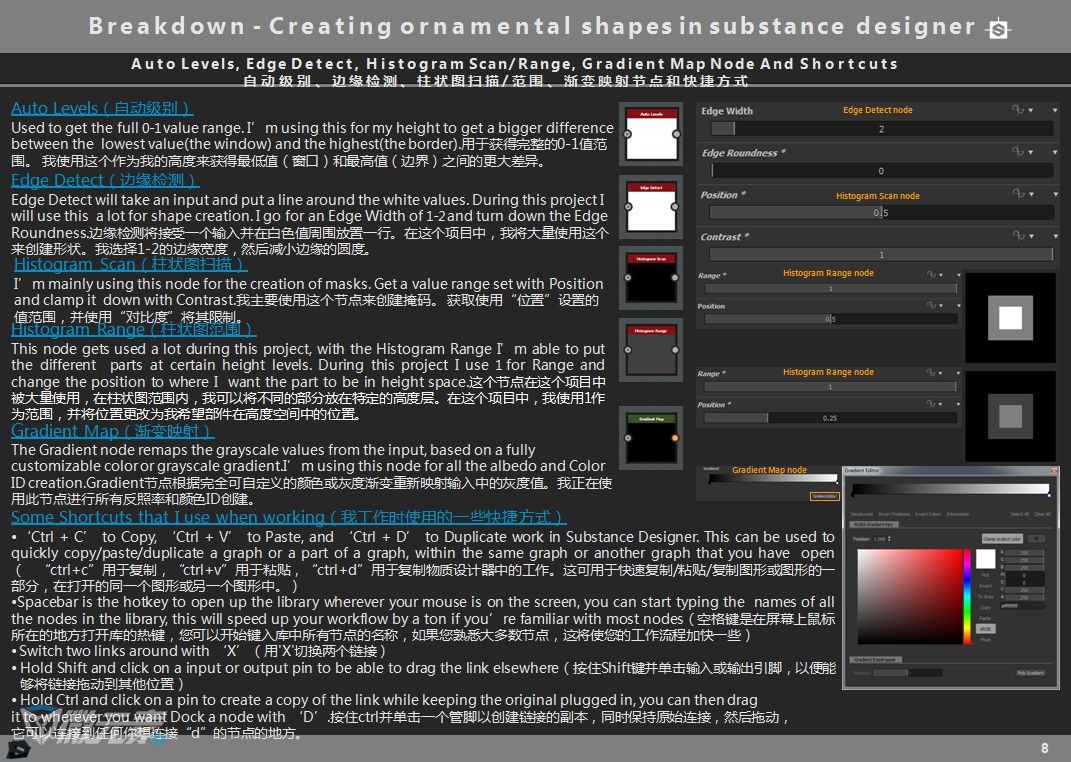This screenshot has width=1071, height=762.
Task: Click the gray-square Histogram Range preview
Action: pyautogui.click(x=1010, y=417)
